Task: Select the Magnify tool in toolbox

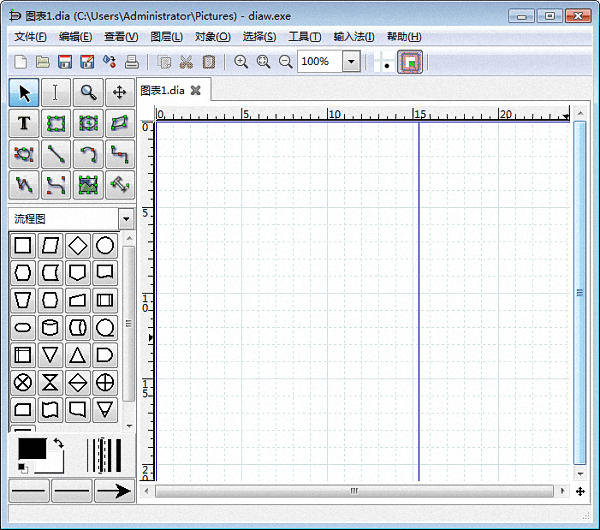Action: click(88, 93)
